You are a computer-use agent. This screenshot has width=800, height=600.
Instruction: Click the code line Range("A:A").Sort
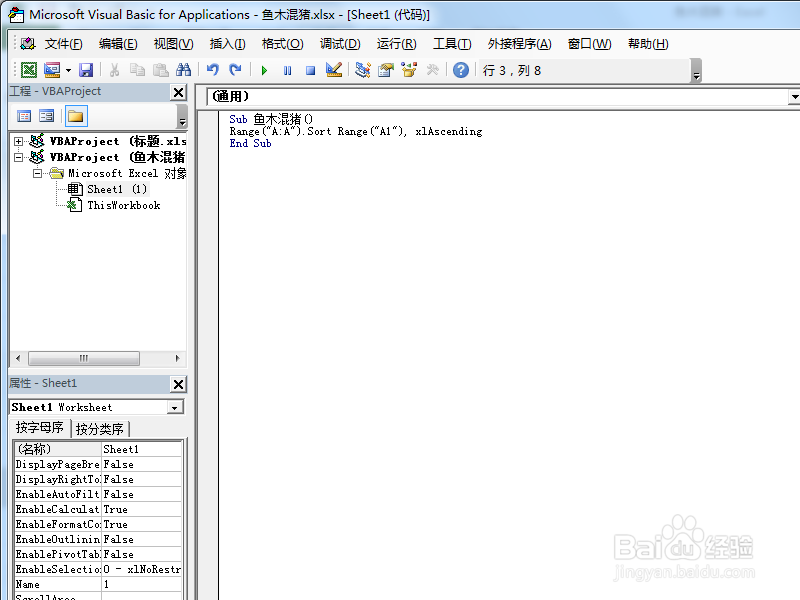356,132
